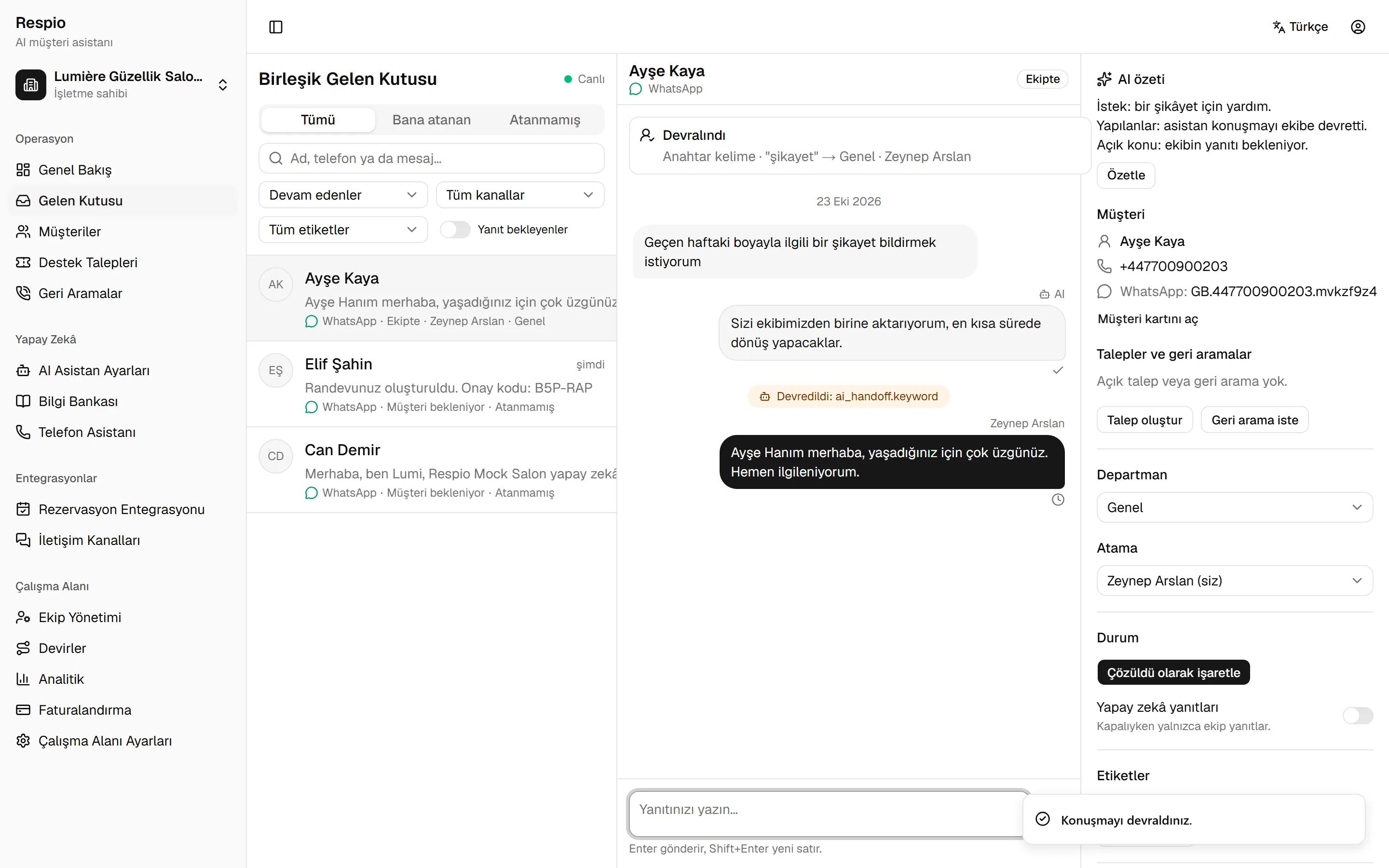Click the phone icon beside +447700900203

tap(1104, 266)
